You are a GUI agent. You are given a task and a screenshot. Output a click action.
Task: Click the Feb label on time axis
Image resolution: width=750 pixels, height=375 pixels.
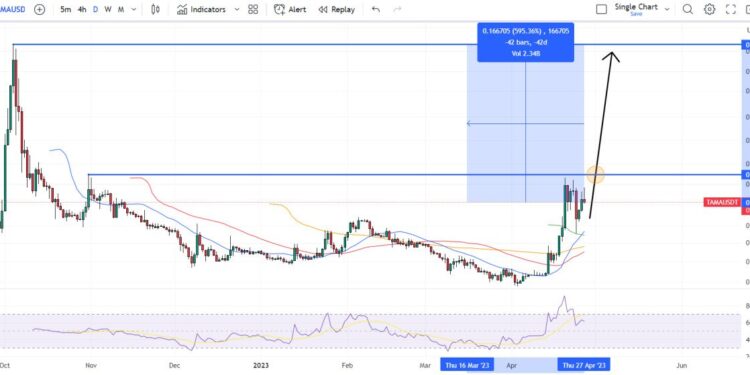pyautogui.click(x=347, y=365)
